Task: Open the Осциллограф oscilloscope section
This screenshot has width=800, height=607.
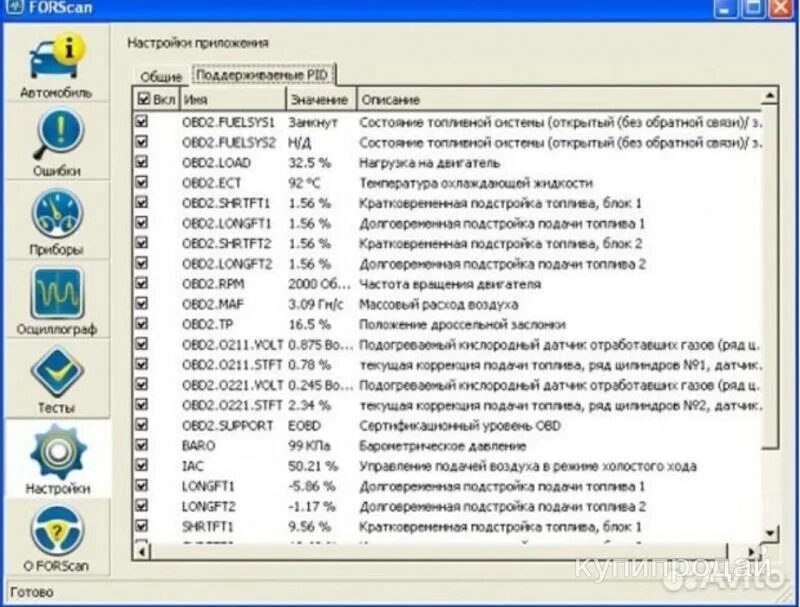Action: pyautogui.click(x=56, y=300)
